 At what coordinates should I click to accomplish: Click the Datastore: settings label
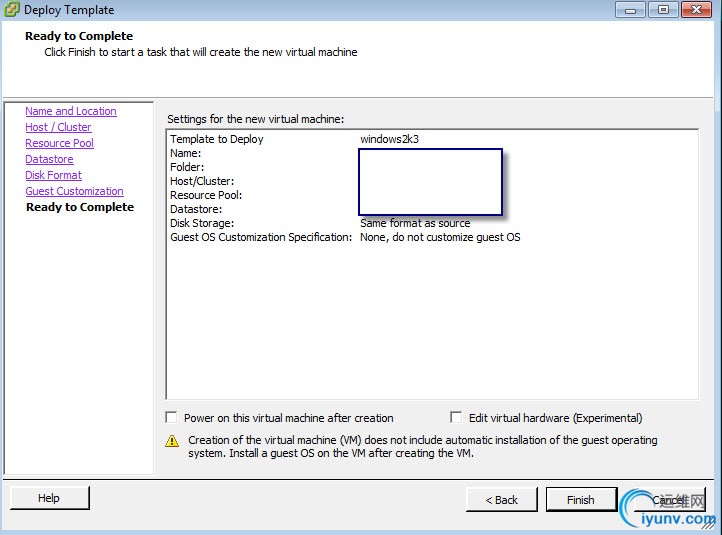tap(196, 209)
